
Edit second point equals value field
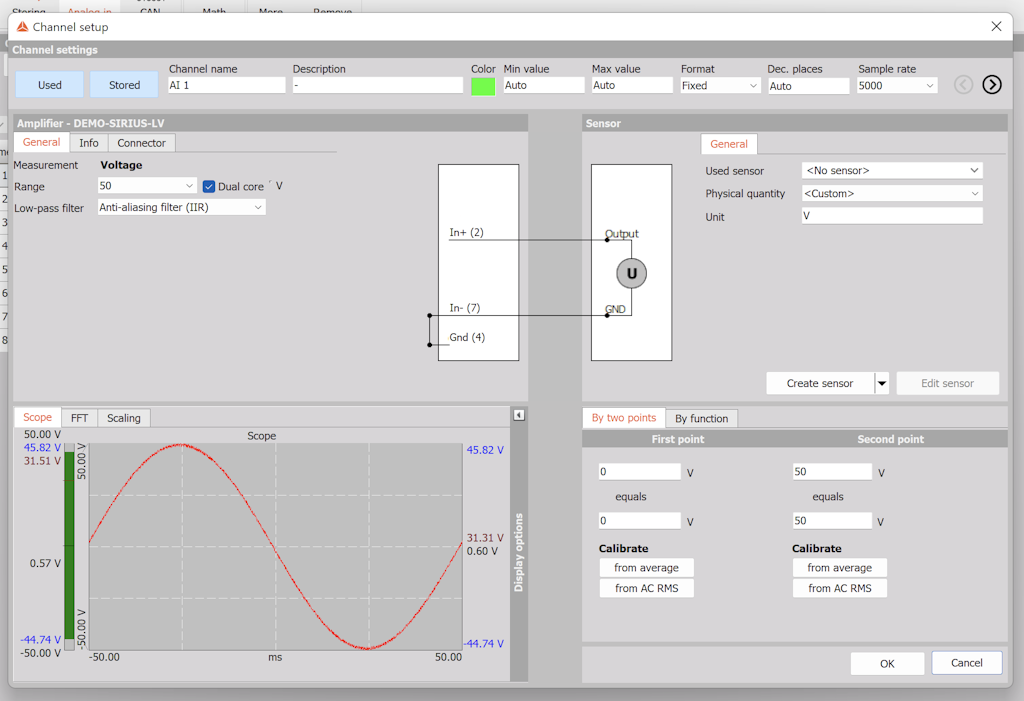coord(832,521)
